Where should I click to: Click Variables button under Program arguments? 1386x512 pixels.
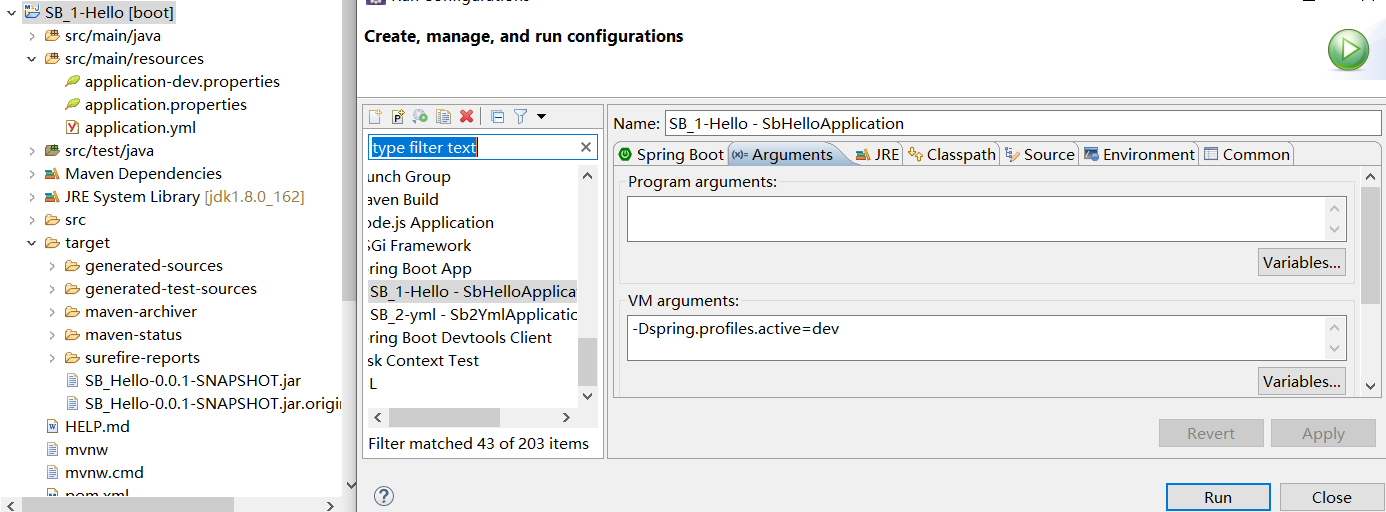tap(1301, 262)
